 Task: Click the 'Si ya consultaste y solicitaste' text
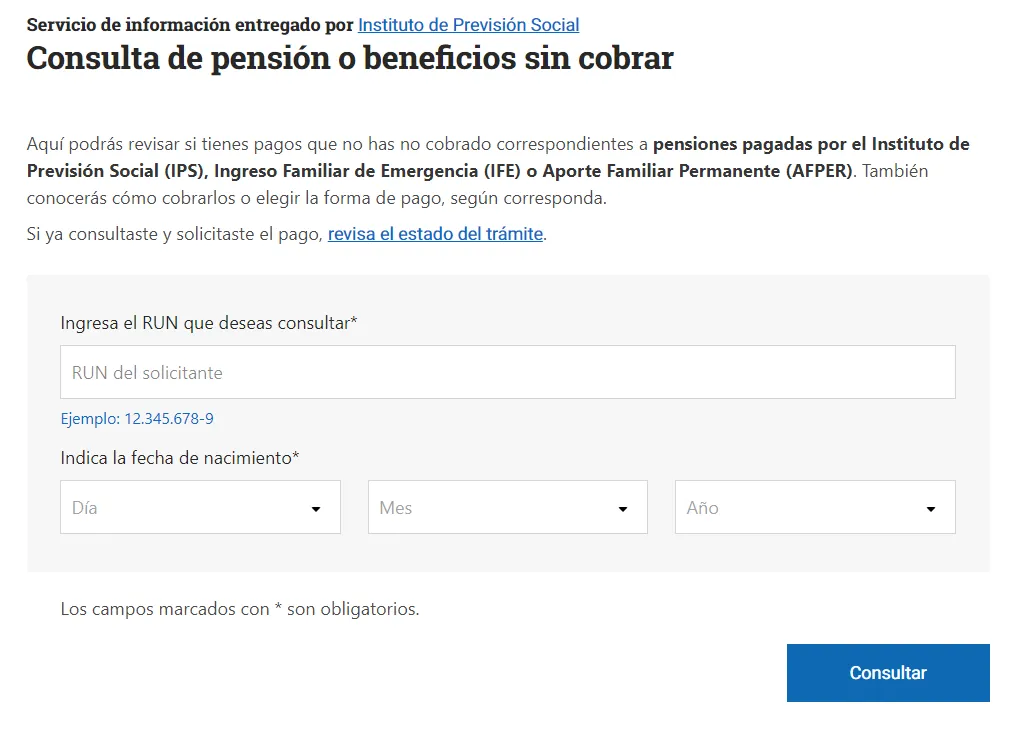(176, 234)
